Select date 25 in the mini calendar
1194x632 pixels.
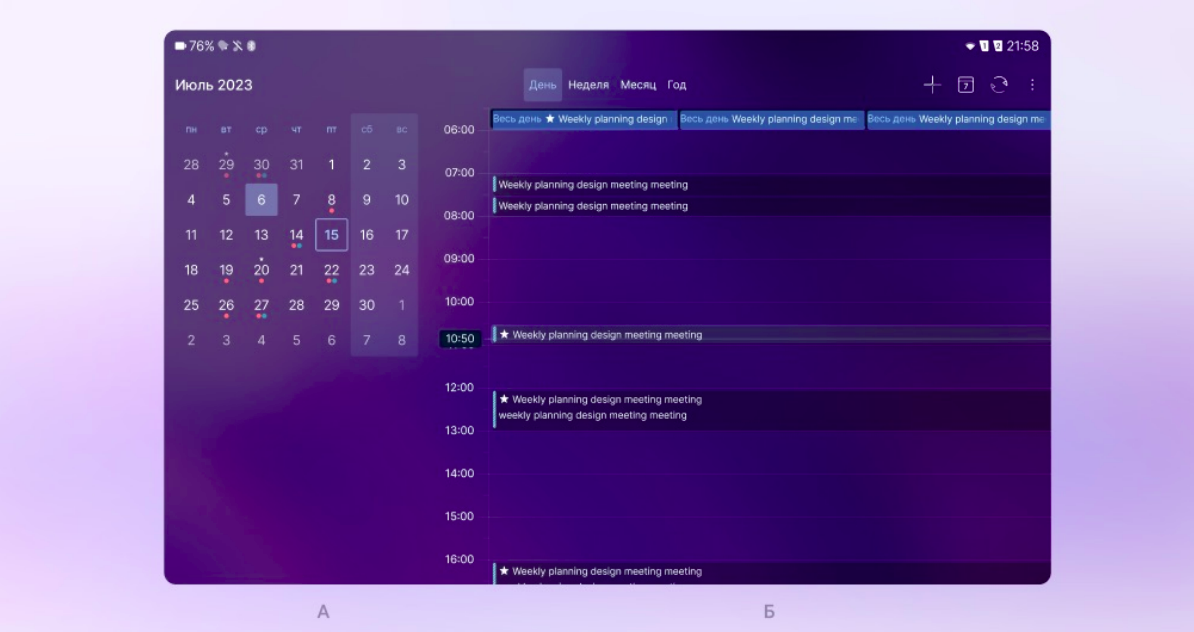pyautogui.click(x=191, y=305)
